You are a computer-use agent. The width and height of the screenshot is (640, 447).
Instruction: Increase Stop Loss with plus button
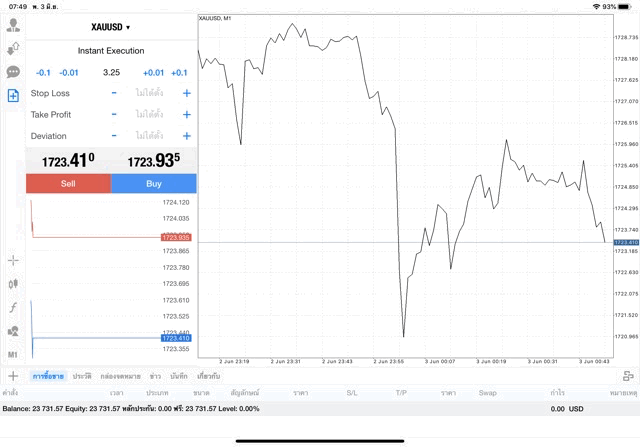186,93
